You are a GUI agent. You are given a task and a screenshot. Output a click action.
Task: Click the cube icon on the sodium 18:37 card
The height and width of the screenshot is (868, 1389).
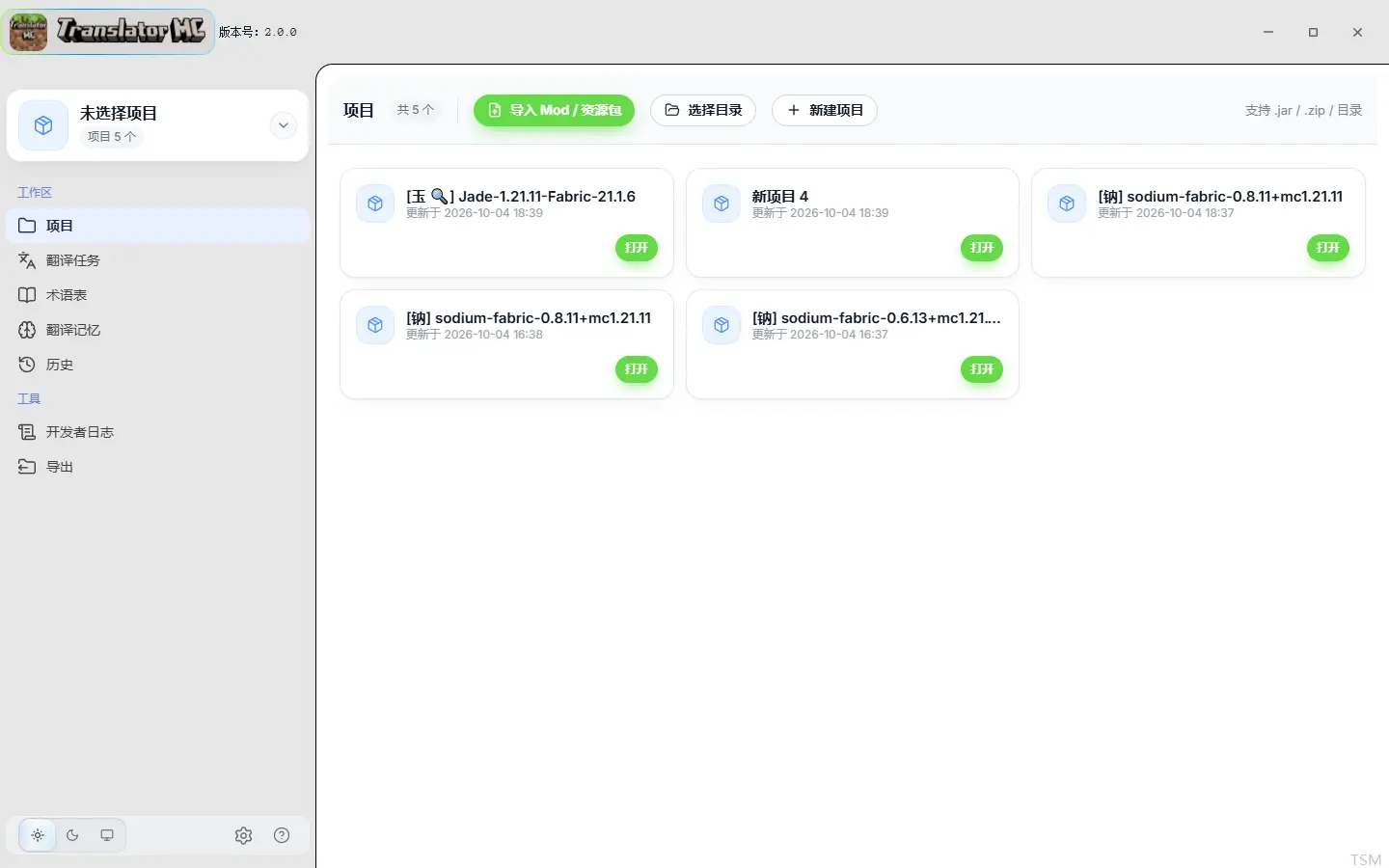coord(1067,203)
